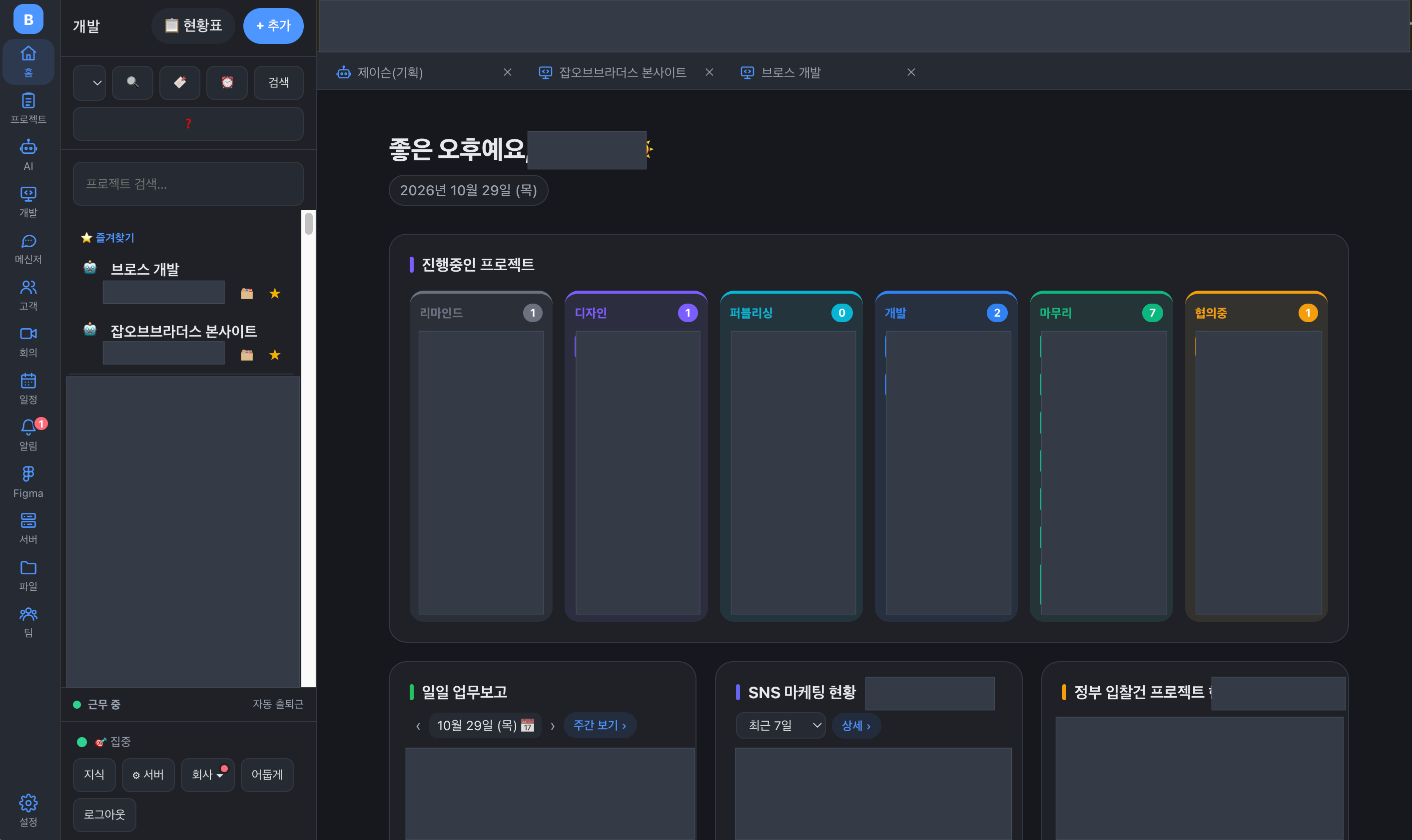1412x840 pixels.
Task: Click the 리마인드 column header
Action: (481, 313)
